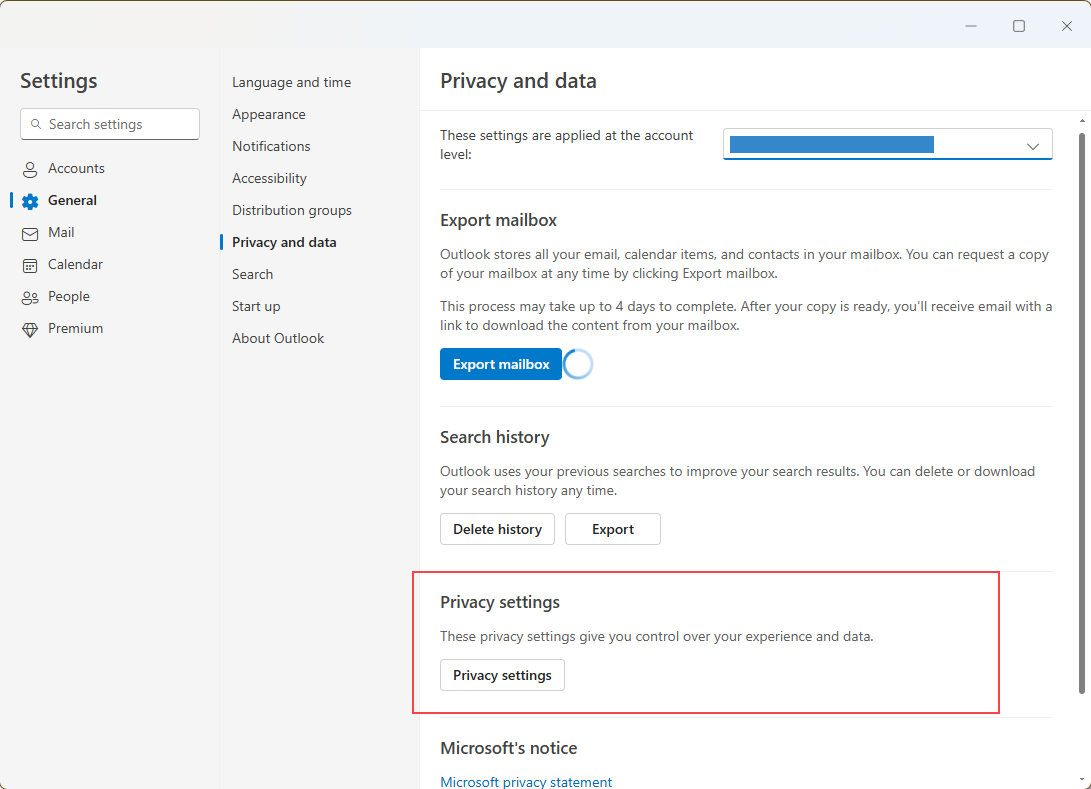
Task: Go to Appearance settings
Action: click(269, 114)
